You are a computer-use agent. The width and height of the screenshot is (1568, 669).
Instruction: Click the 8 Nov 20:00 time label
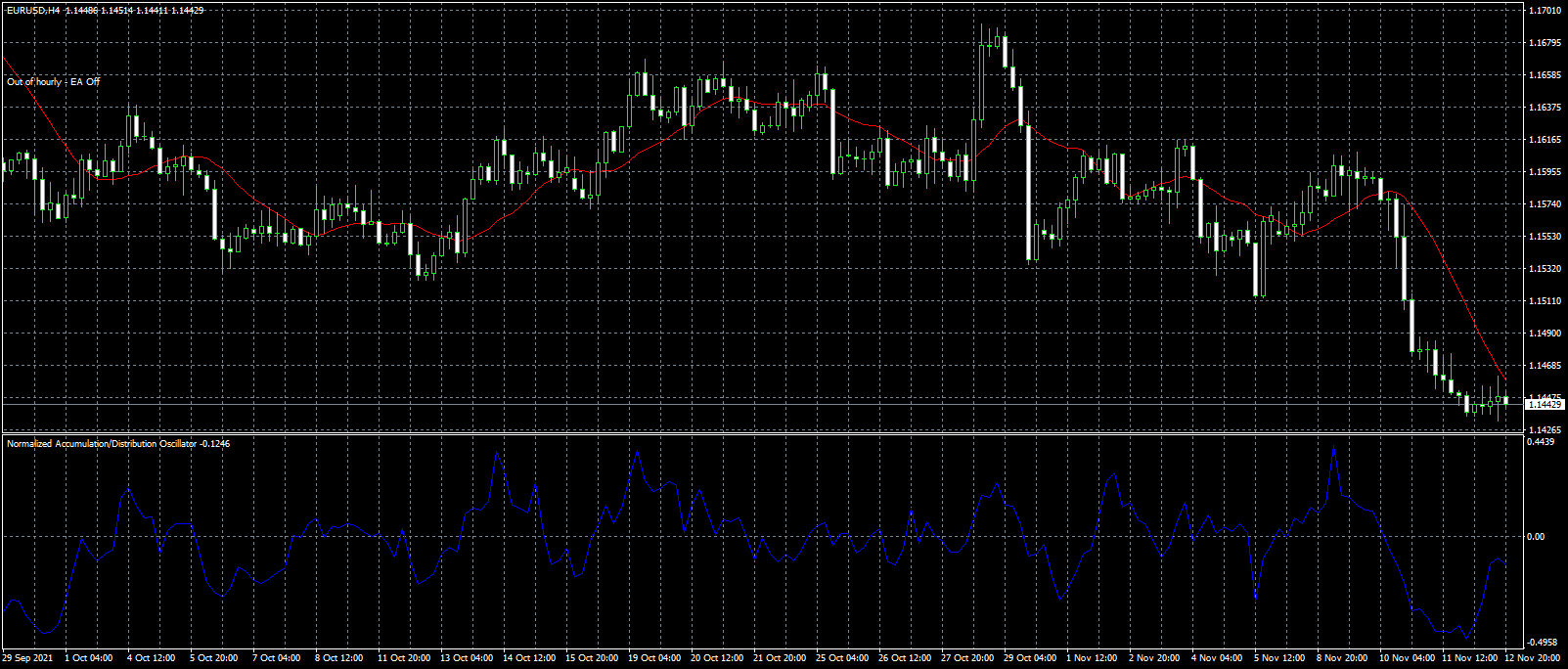(x=1342, y=658)
